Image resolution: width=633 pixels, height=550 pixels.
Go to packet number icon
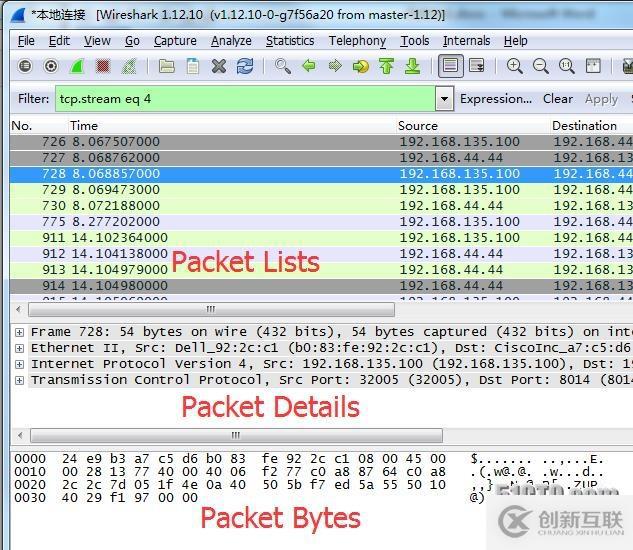coord(361,66)
